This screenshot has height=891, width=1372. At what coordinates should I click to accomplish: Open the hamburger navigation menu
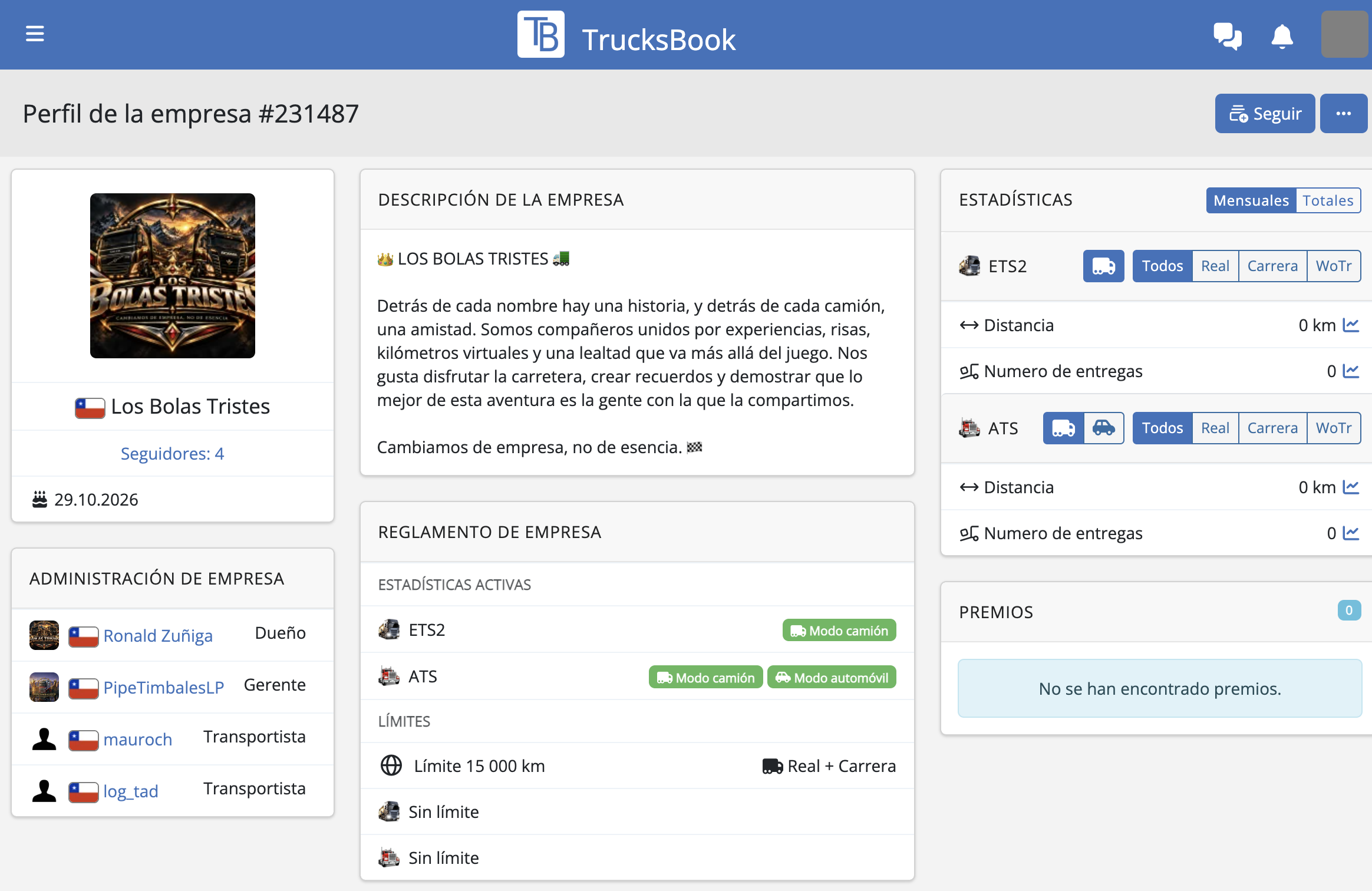tap(35, 34)
